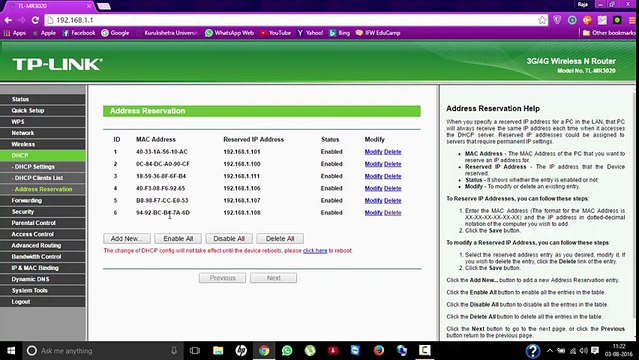Viewport: 639px width, 360px height.
Task: Open Quick Setup in the sidebar
Action: coord(43,110)
